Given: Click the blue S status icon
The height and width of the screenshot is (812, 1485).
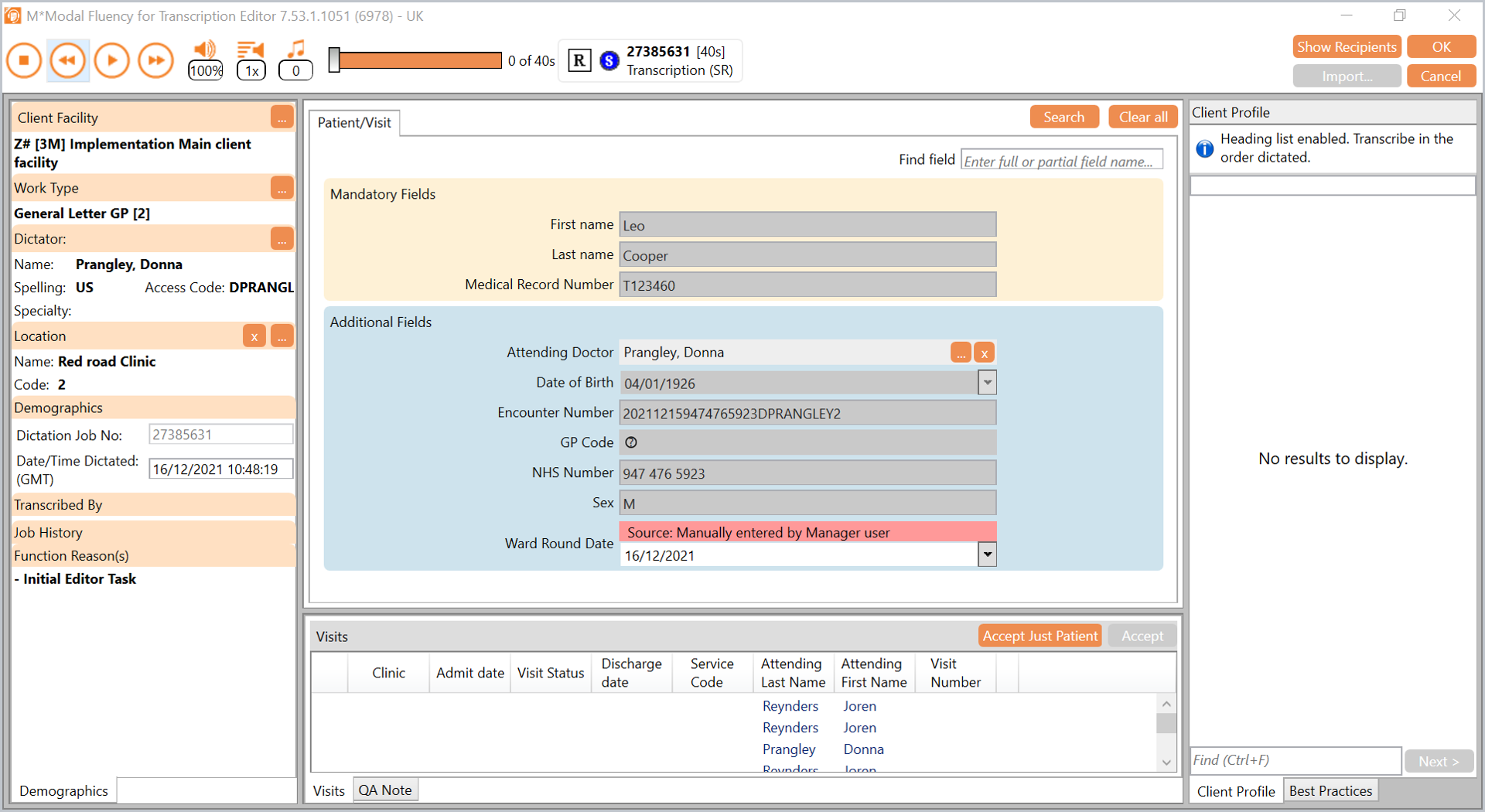Looking at the screenshot, I should tap(609, 60).
